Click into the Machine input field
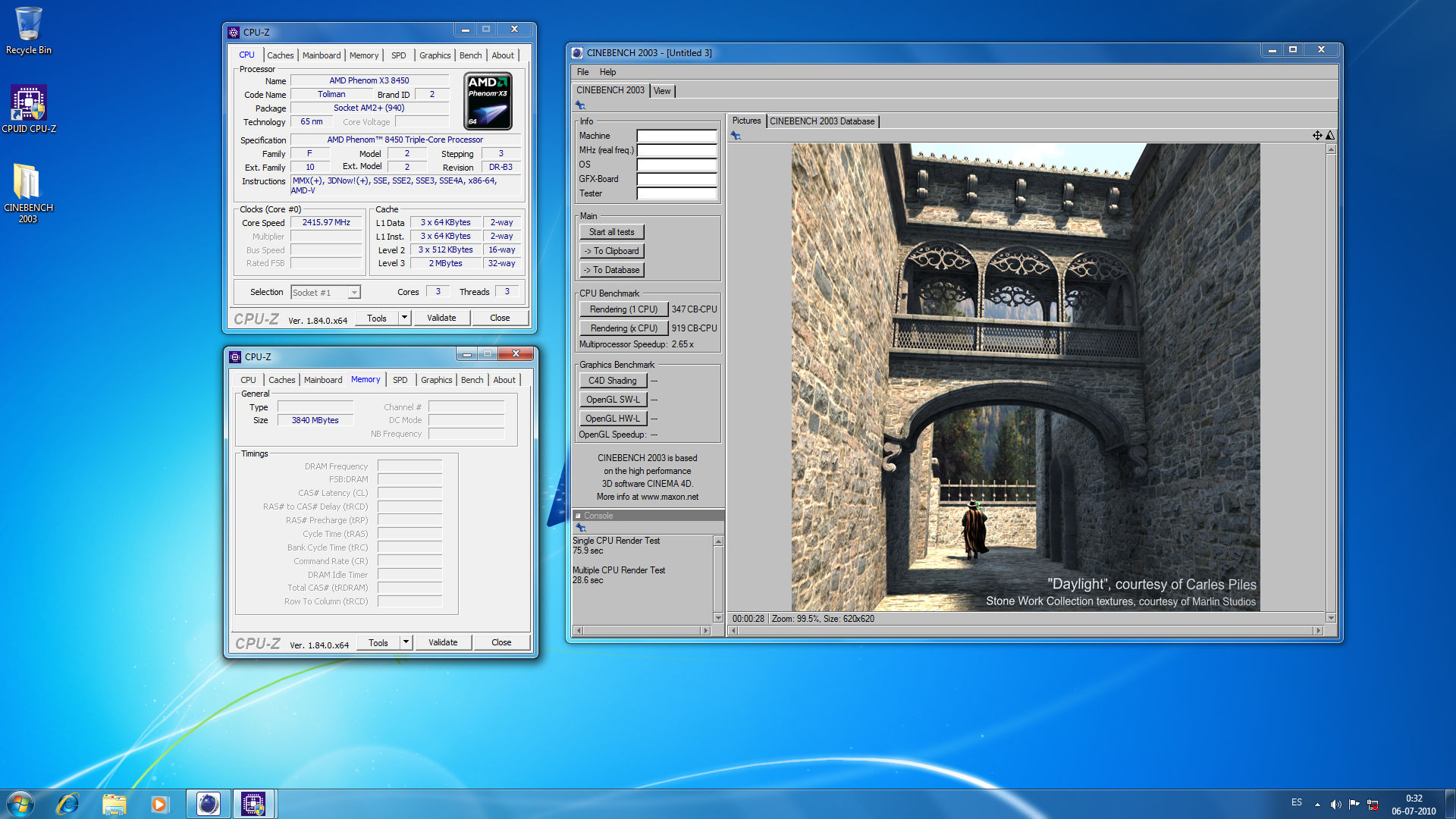Screen dimensions: 1456x819 (x=676, y=136)
